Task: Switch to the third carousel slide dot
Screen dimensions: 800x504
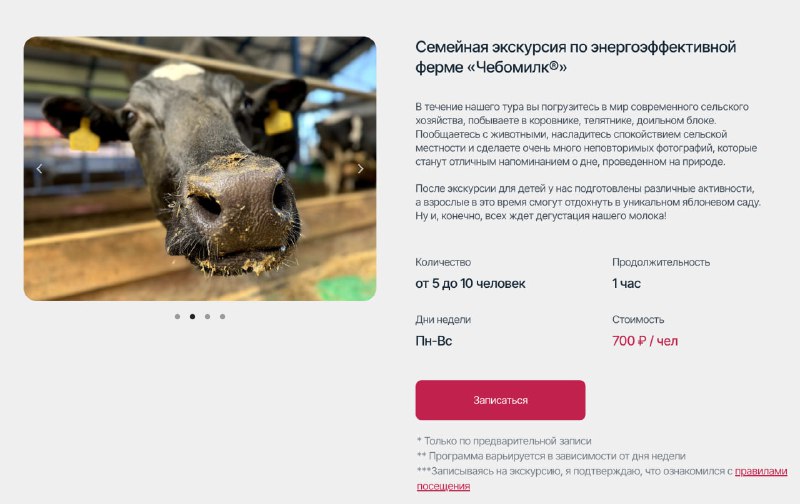Action: click(207, 317)
